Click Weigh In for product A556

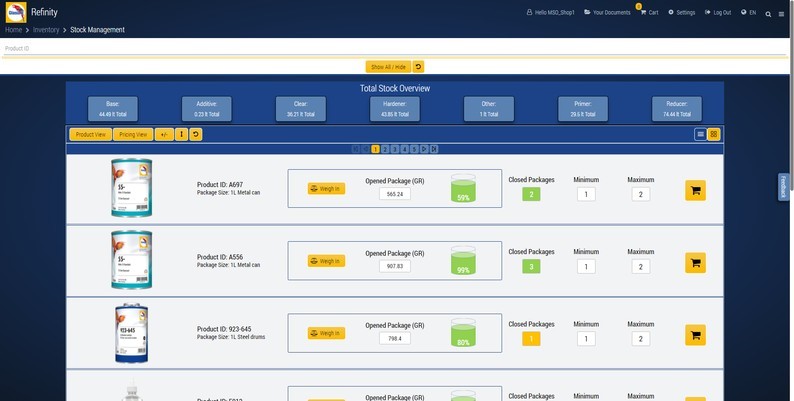pos(326,261)
